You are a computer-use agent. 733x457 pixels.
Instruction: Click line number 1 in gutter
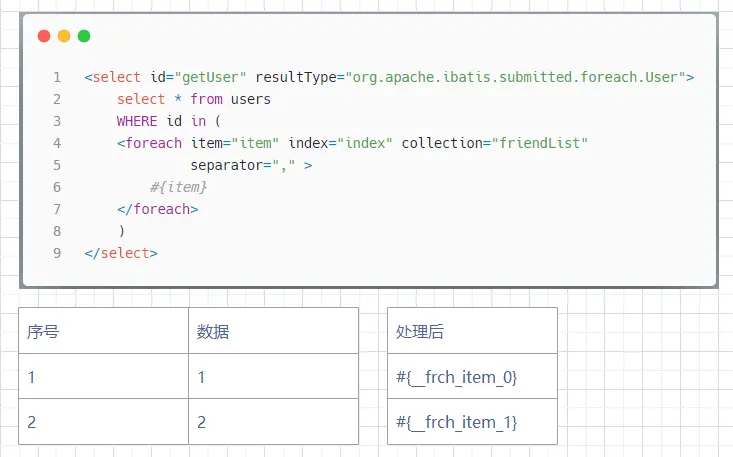[x=57, y=77]
